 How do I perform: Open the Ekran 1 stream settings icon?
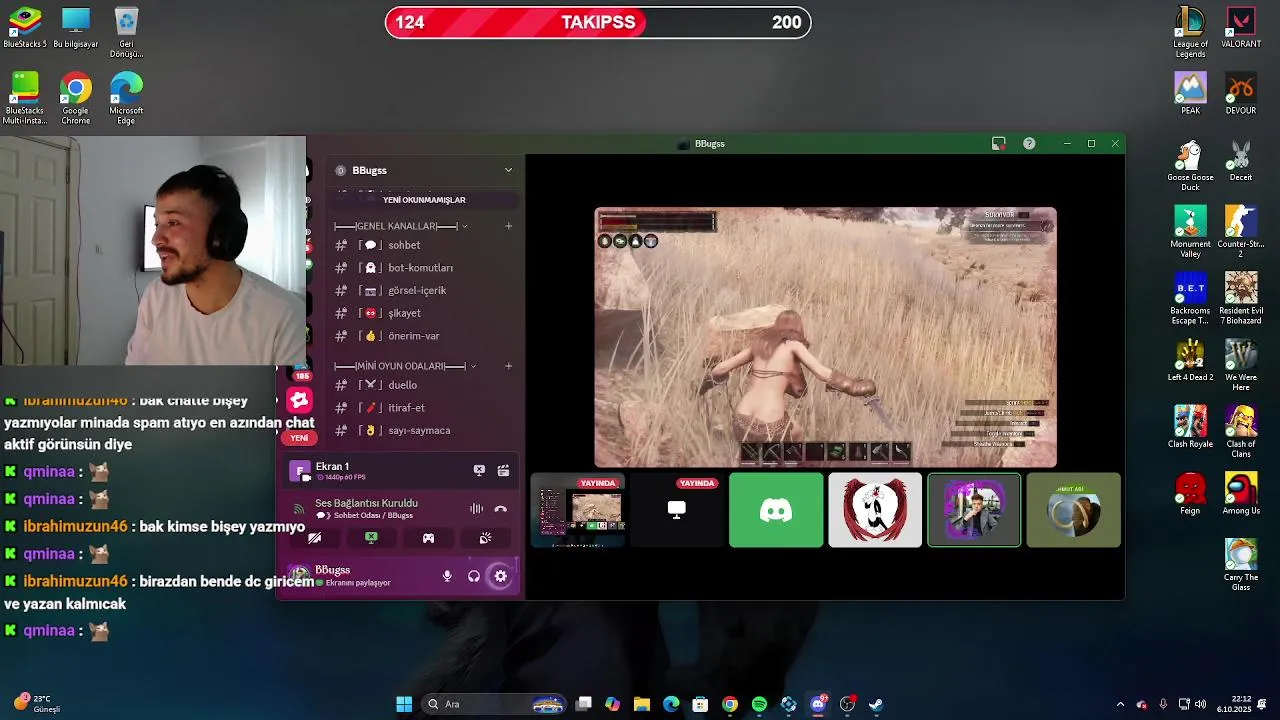[503, 470]
